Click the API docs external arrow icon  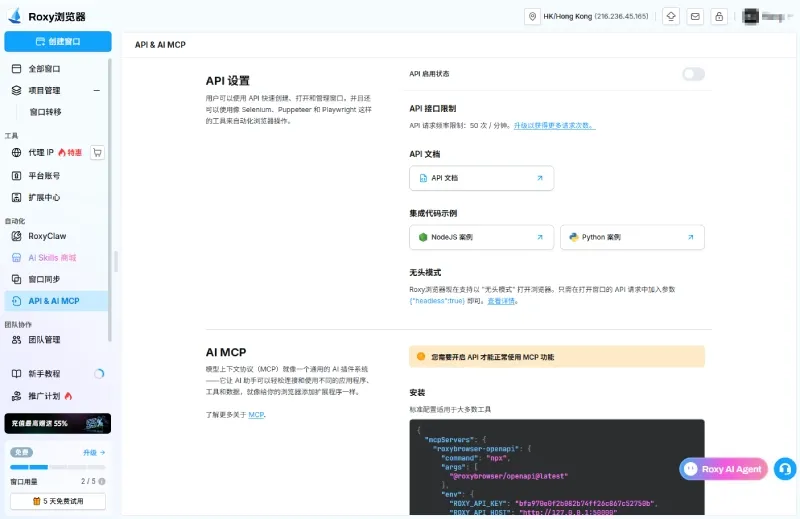(x=540, y=178)
